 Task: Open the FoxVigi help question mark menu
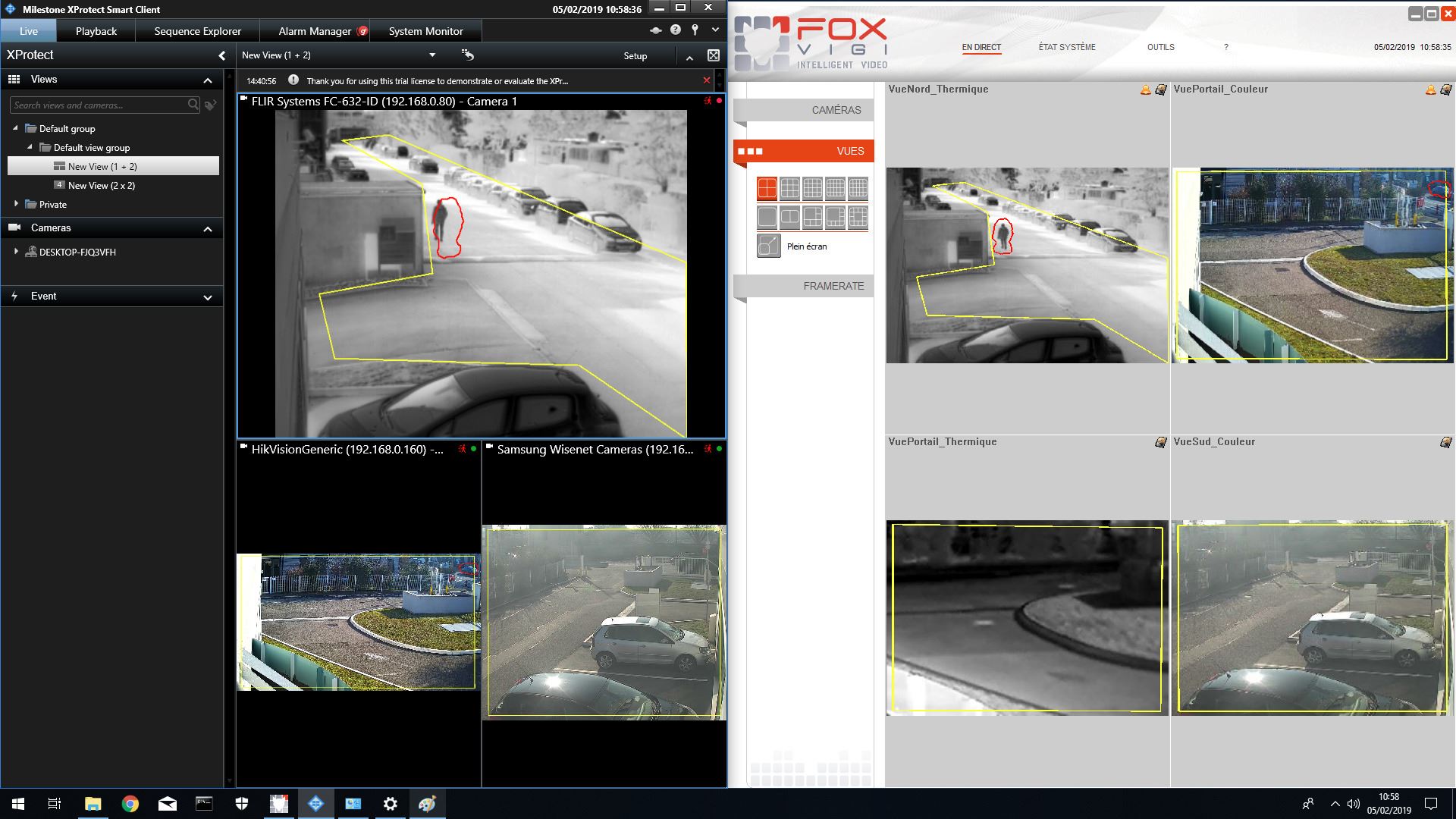pyautogui.click(x=1226, y=47)
